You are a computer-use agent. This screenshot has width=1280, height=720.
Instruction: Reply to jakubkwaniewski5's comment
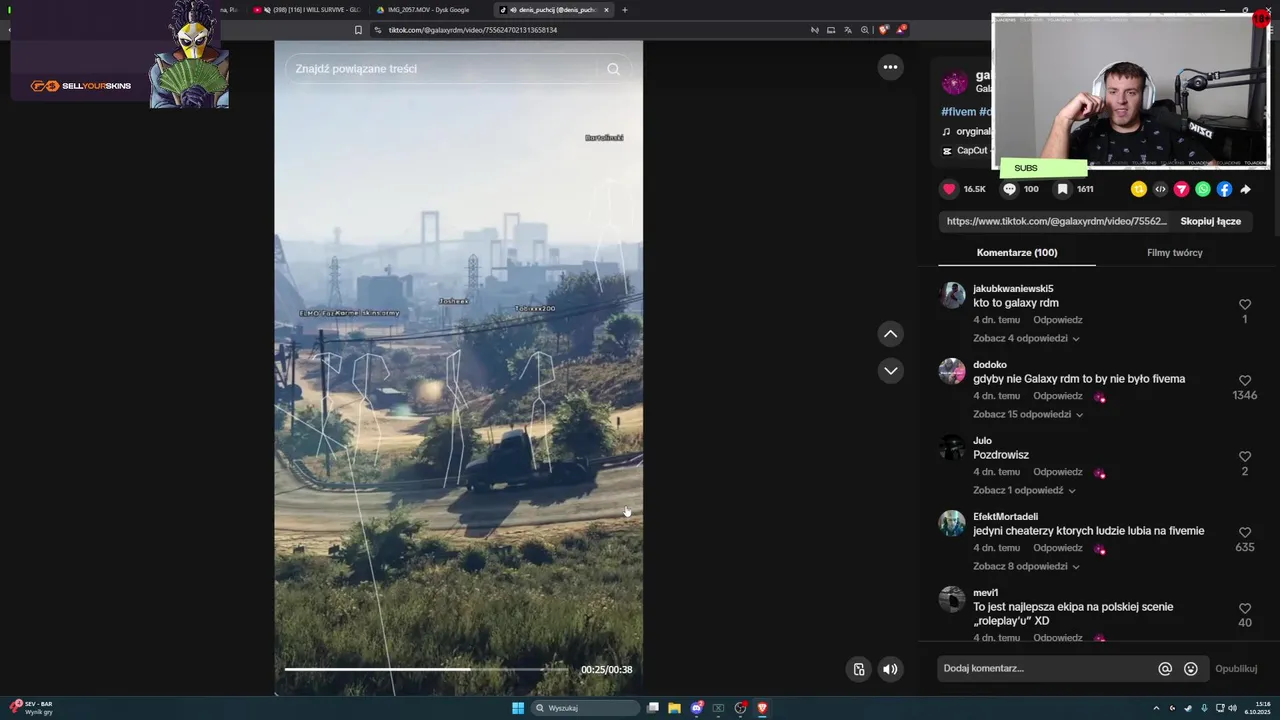pos(1058,320)
